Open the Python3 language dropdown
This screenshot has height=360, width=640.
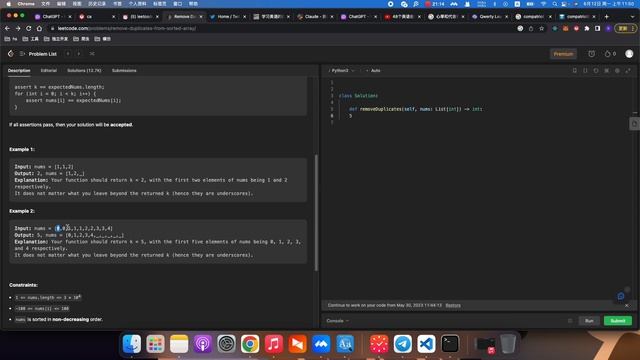click(x=342, y=71)
